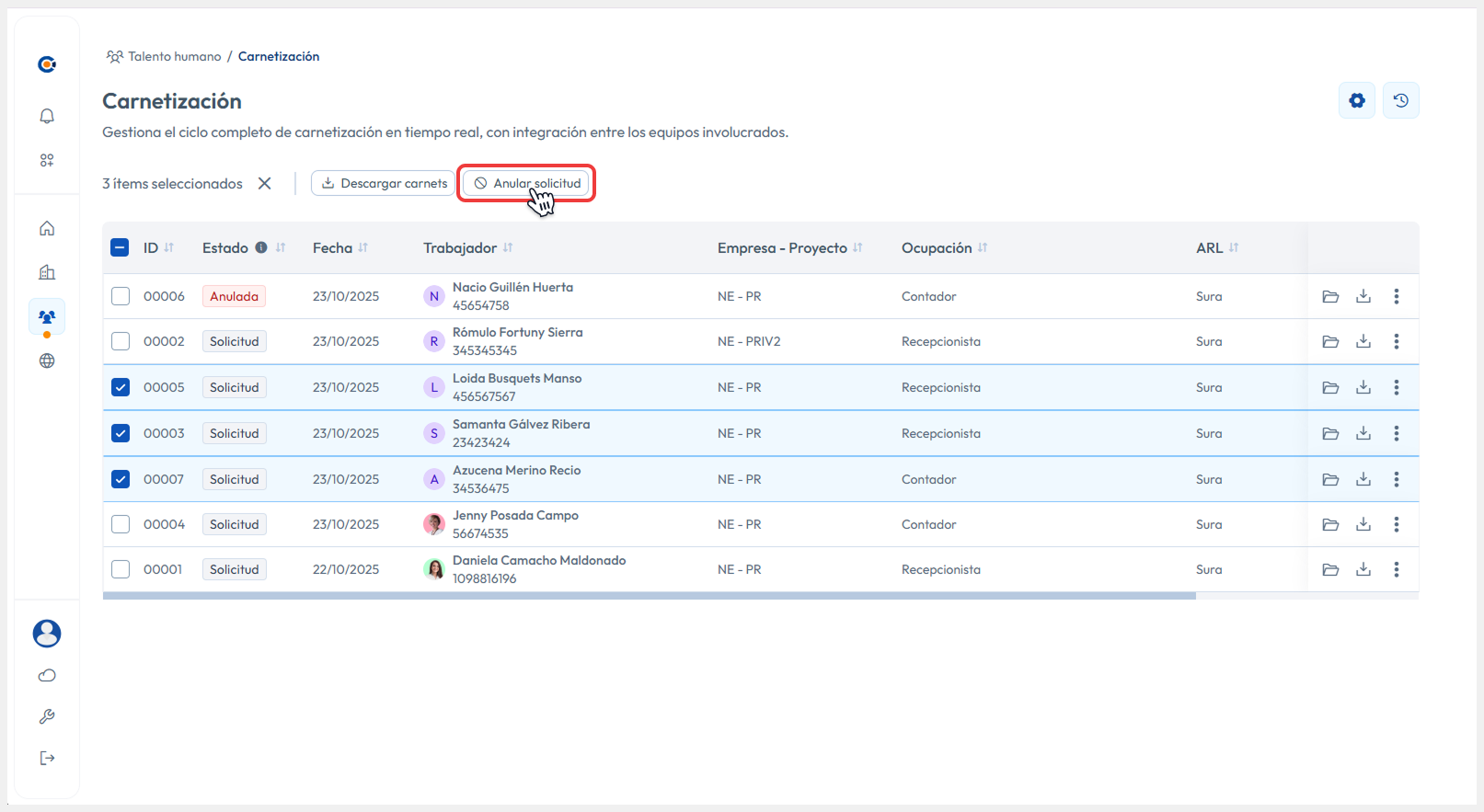Click the logout icon in sidebar
1484x812 pixels.
tap(47, 758)
